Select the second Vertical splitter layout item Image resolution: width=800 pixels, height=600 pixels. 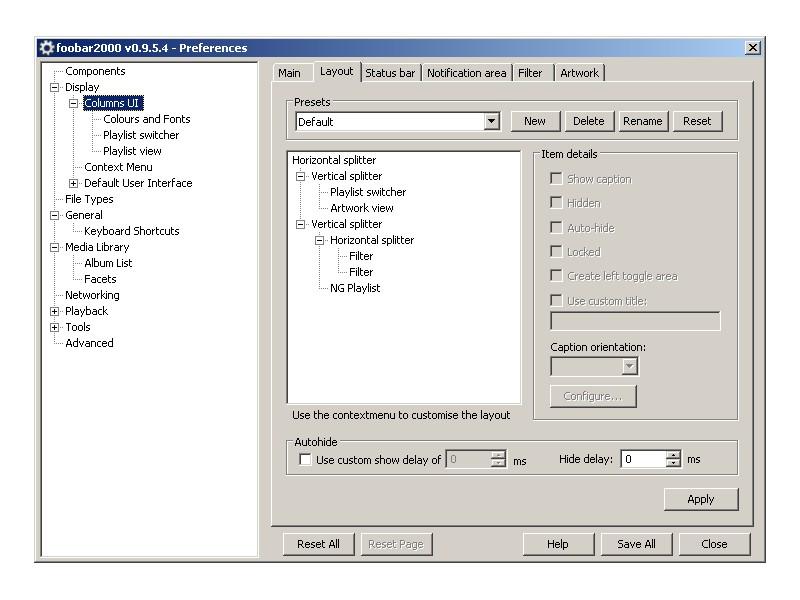(346, 224)
